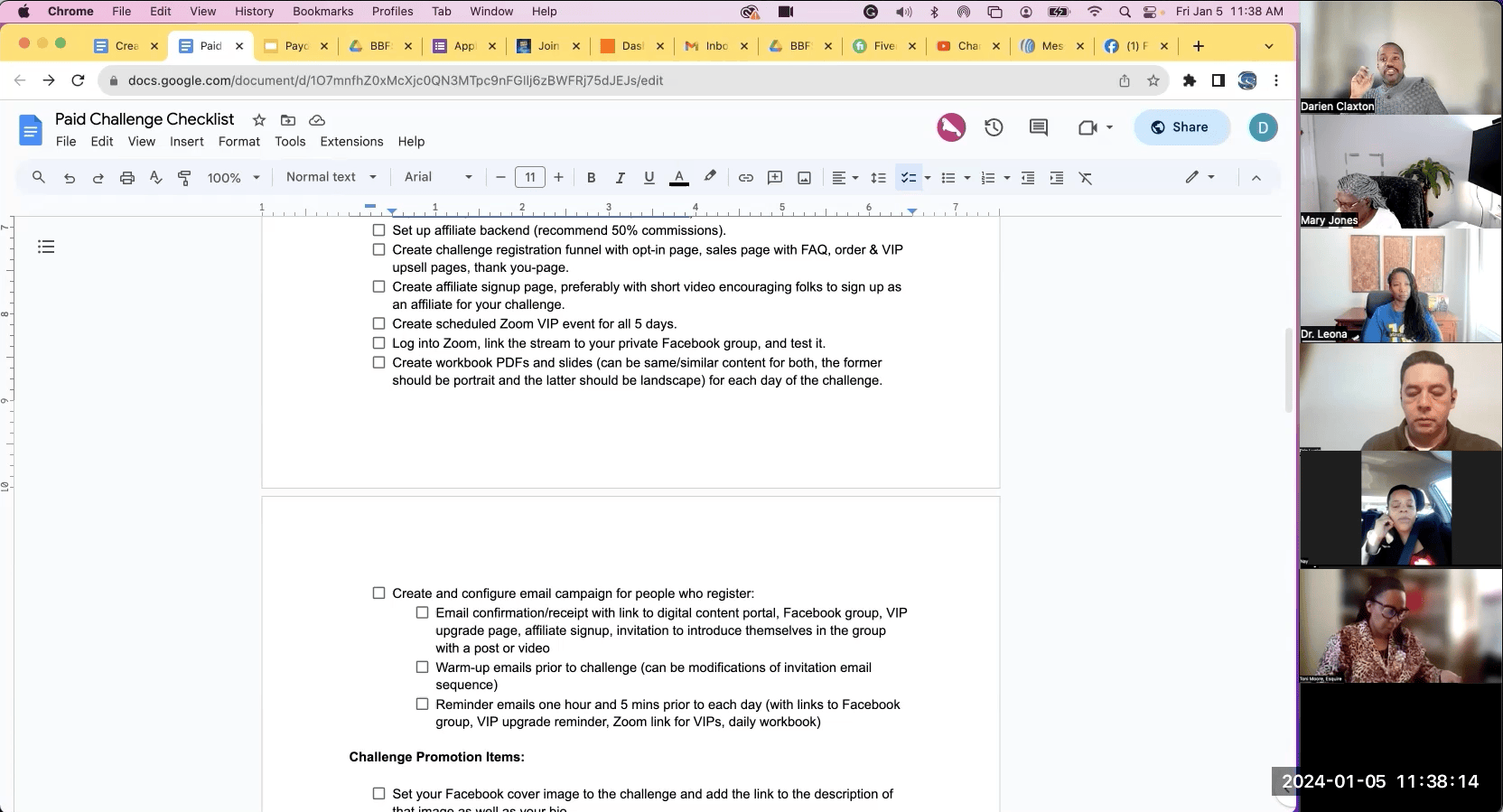This screenshot has height=812, width=1503.
Task: Click the font size input field
Action: click(x=530, y=178)
